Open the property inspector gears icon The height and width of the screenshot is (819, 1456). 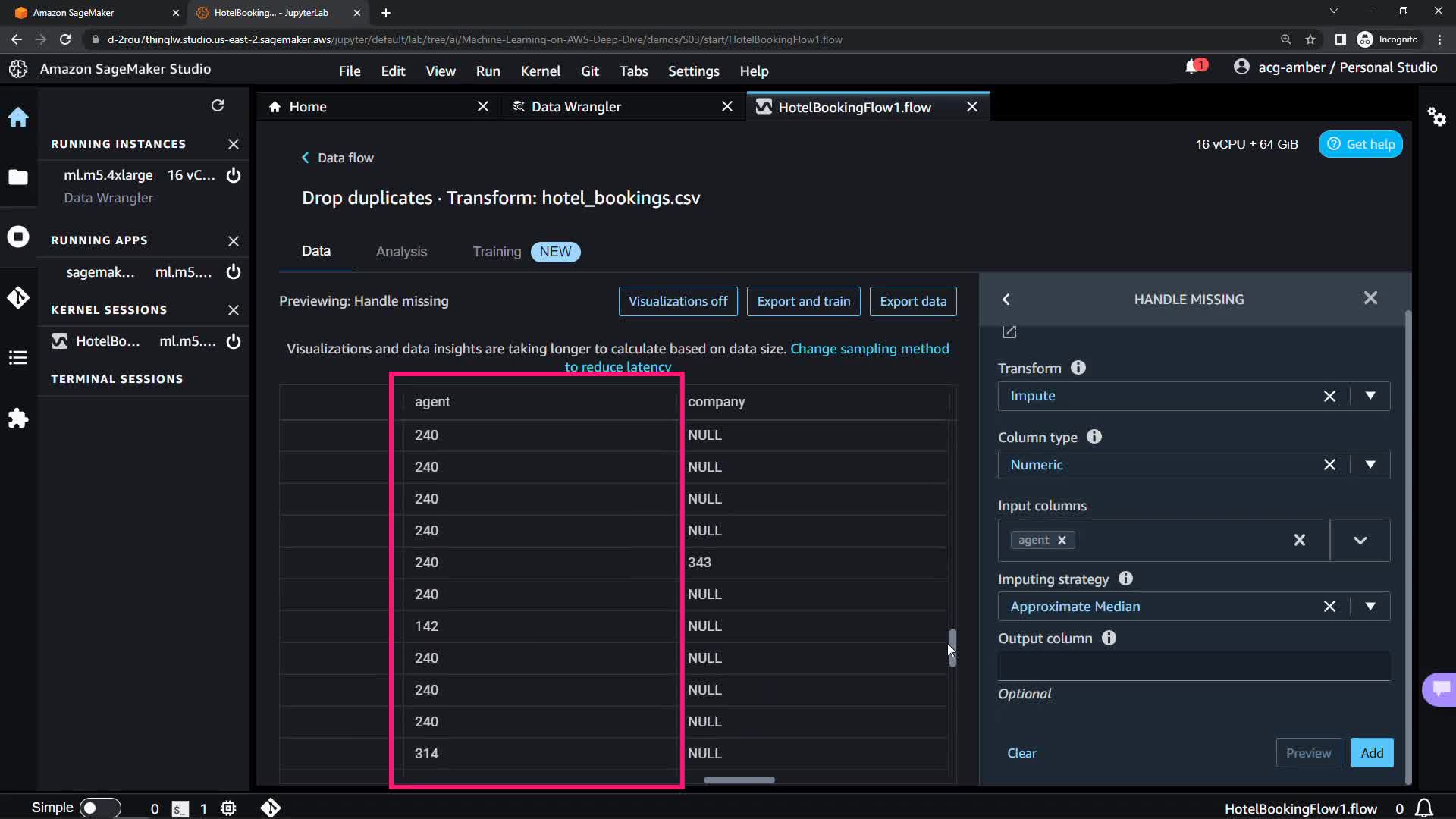click(1436, 117)
